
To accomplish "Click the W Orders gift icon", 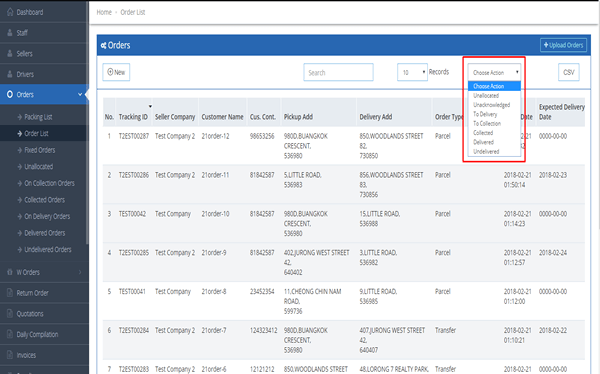I will (10, 272).
